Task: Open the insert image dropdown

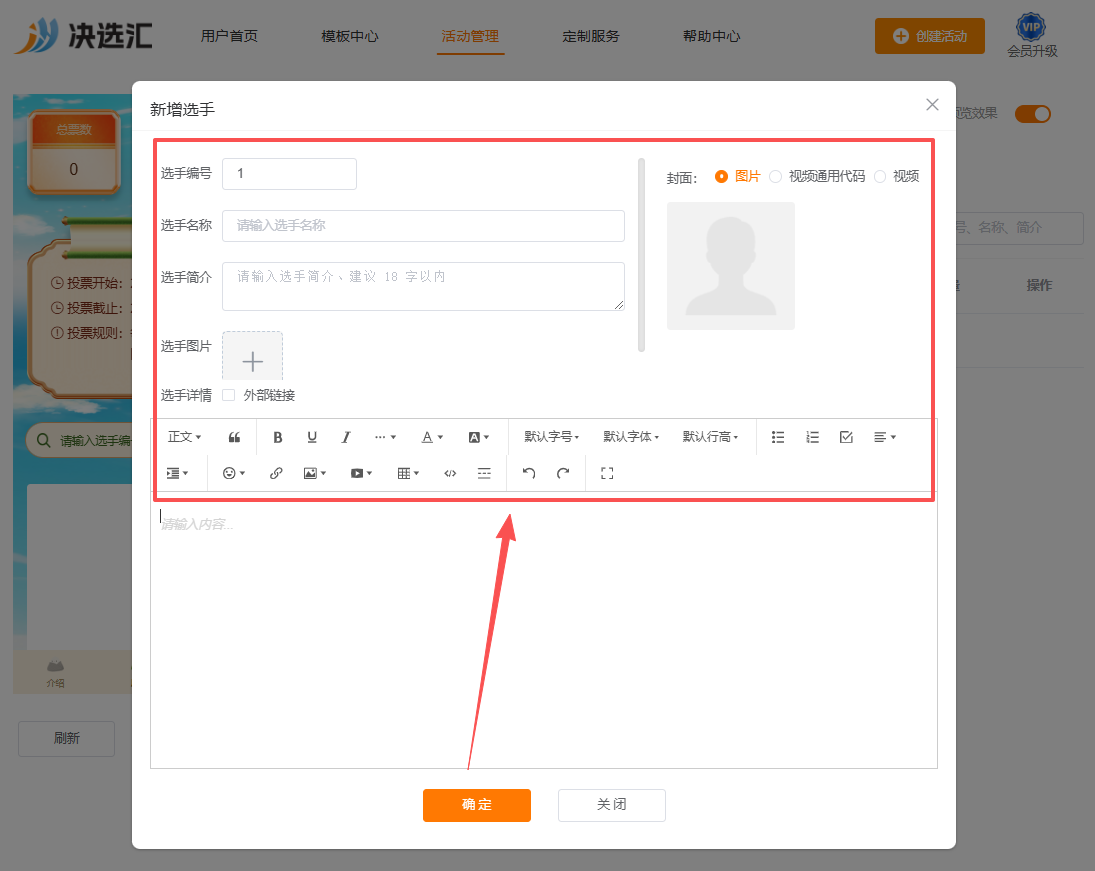Action: pos(314,474)
